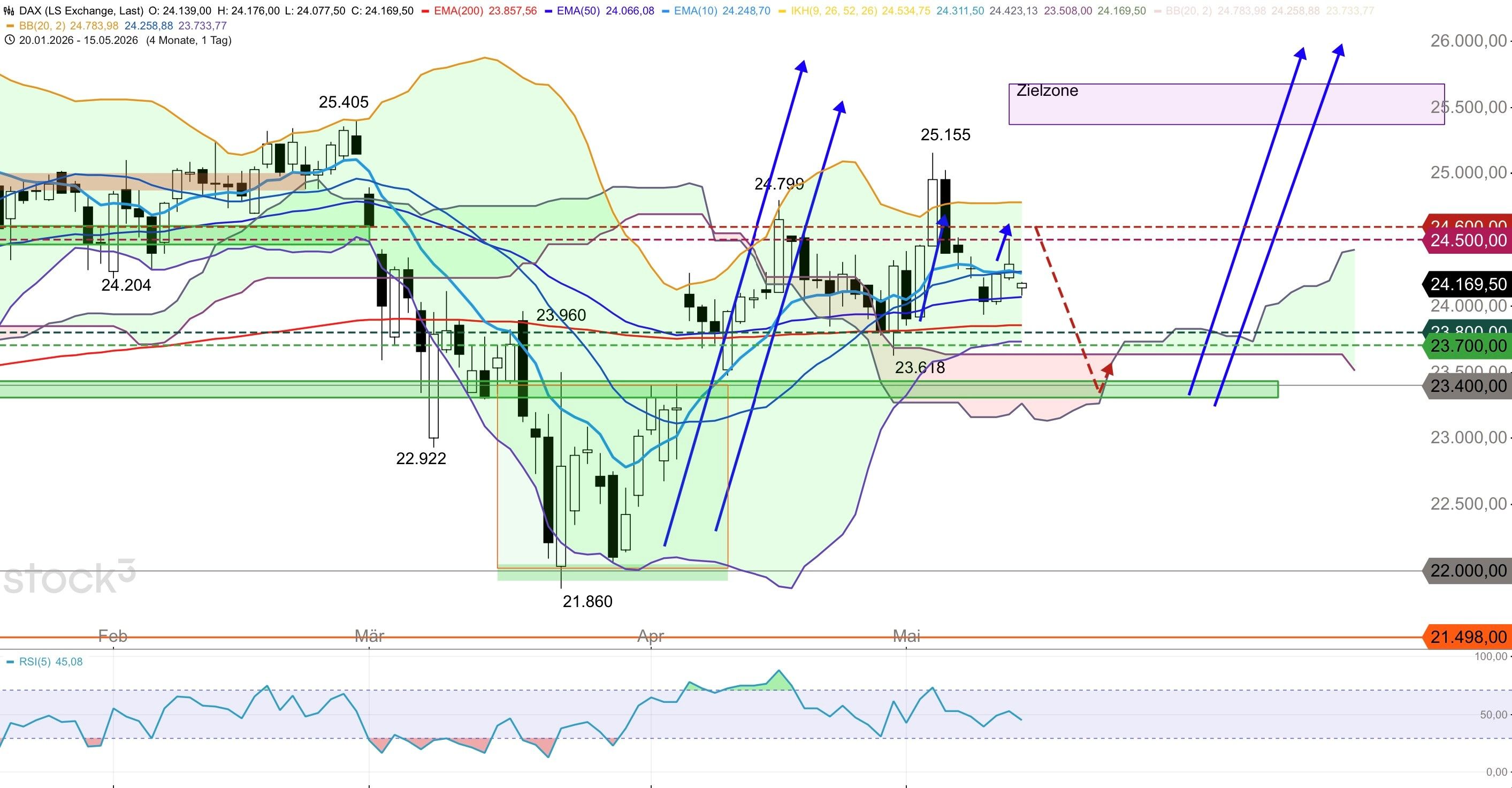1512x788 pixels.
Task: Click the 22.500,00 price axis label
Action: click(1469, 504)
